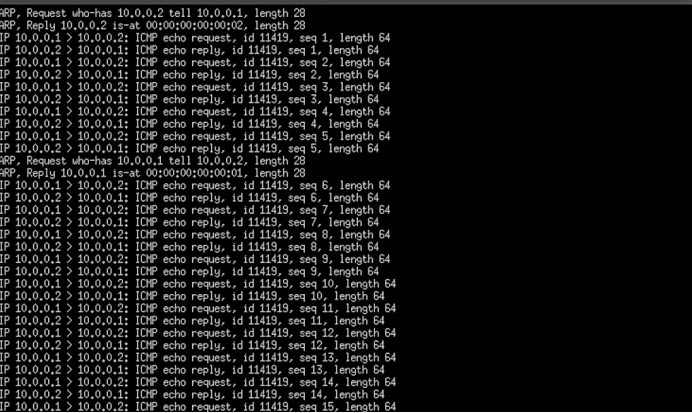Click the echo reply seq 12 line
Image resolution: width=692 pixels, height=413 pixels.
tap(192, 346)
